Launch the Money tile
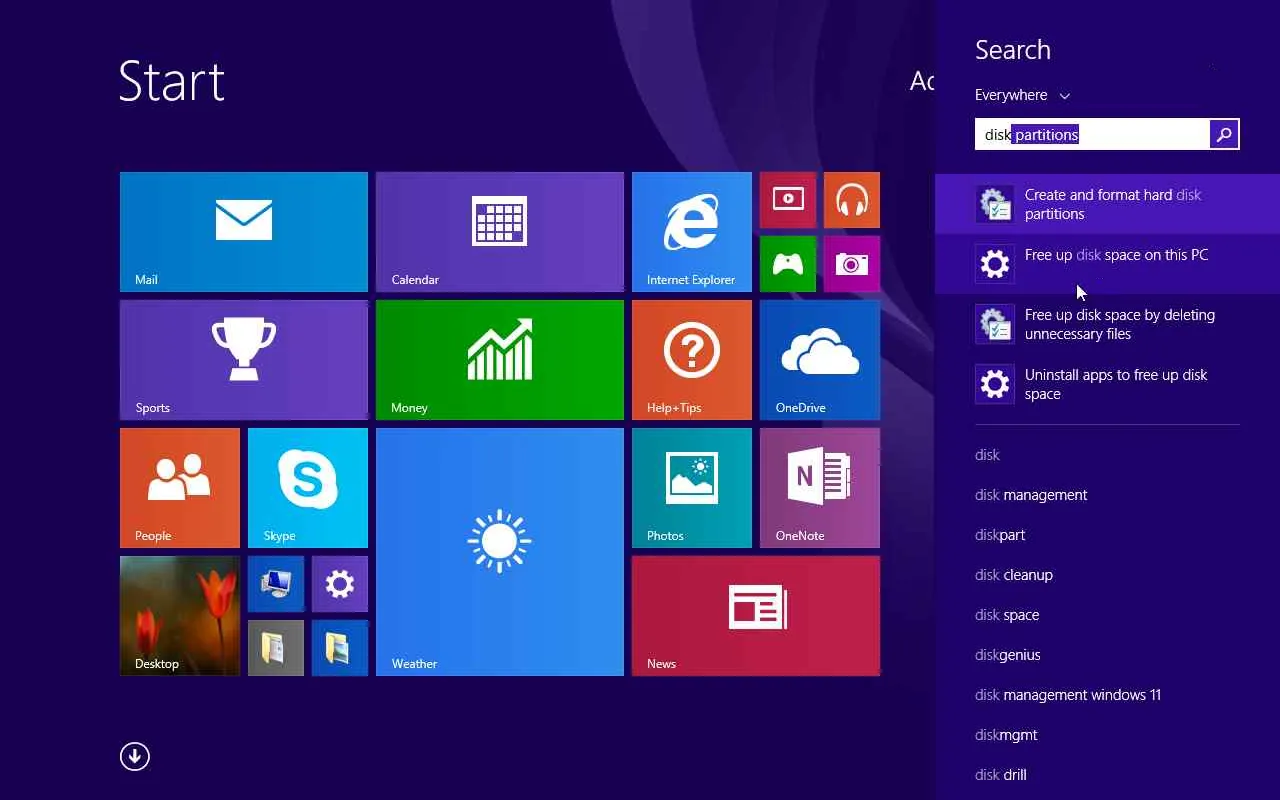Viewport: 1280px width, 800px height. (500, 360)
